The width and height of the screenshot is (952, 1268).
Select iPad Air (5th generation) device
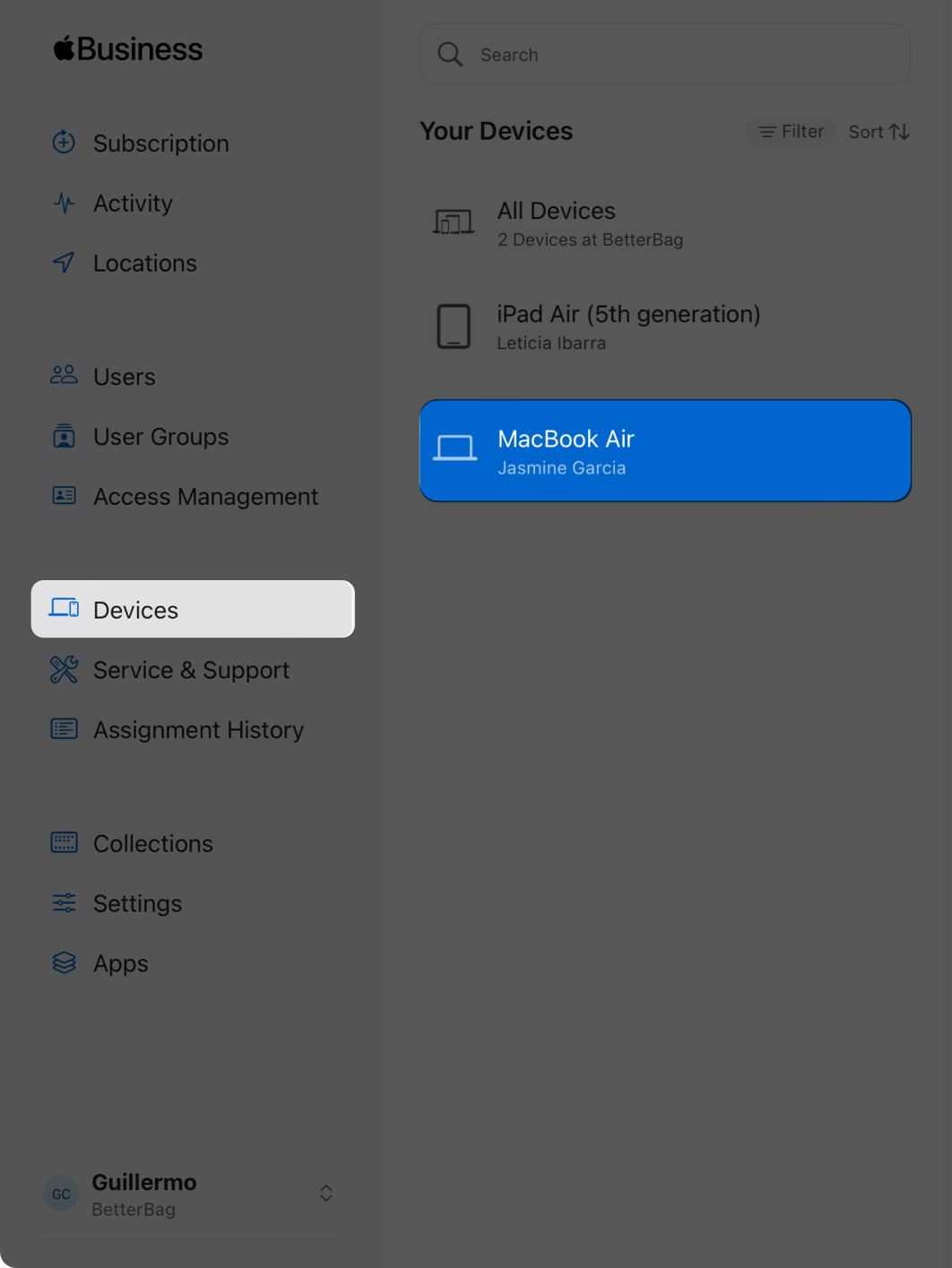tap(664, 326)
